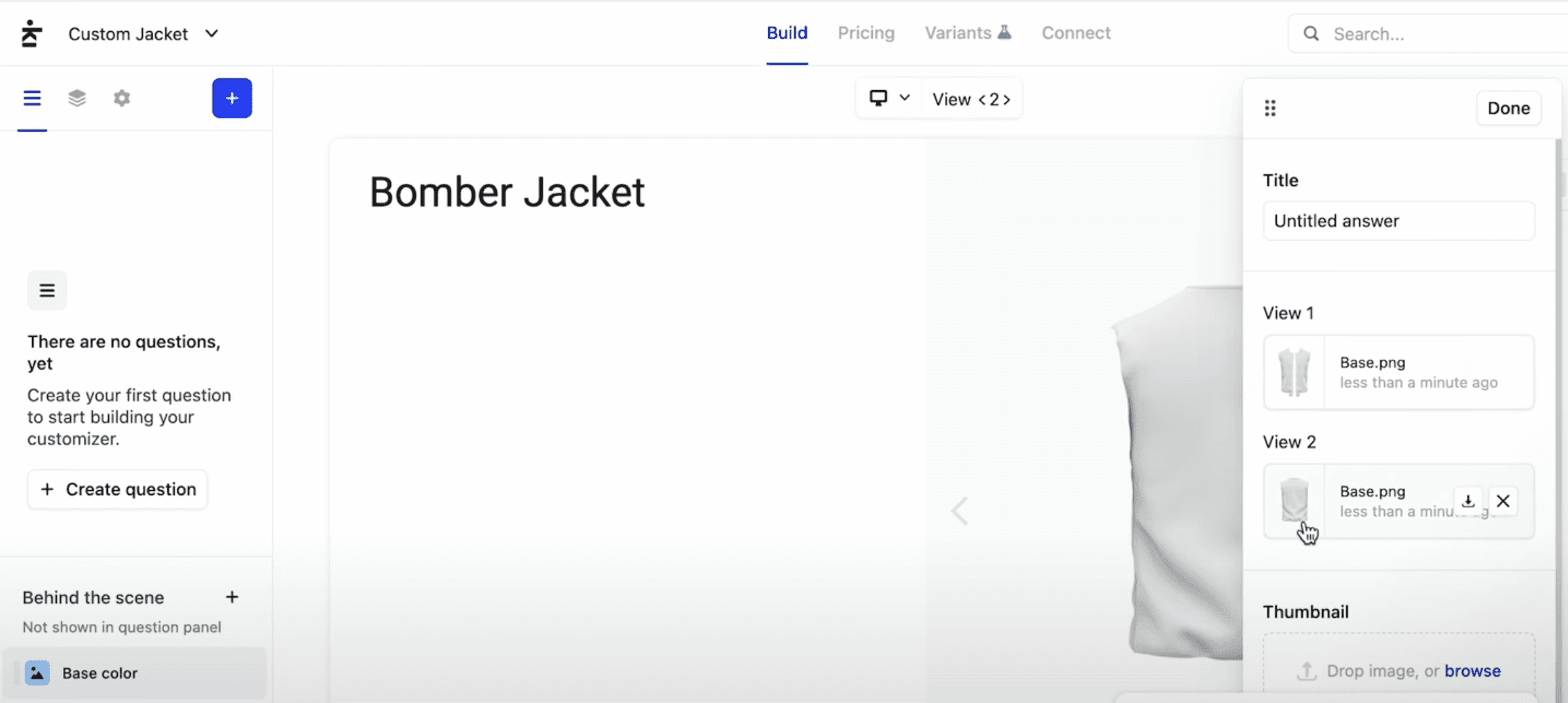
Task: Go to next view with right chevron
Action: point(1007,100)
